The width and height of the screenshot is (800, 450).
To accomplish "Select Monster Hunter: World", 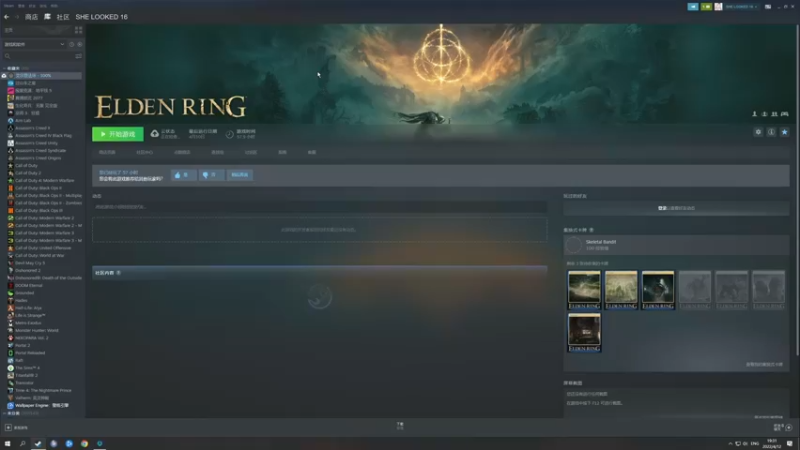I will (x=37, y=330).
